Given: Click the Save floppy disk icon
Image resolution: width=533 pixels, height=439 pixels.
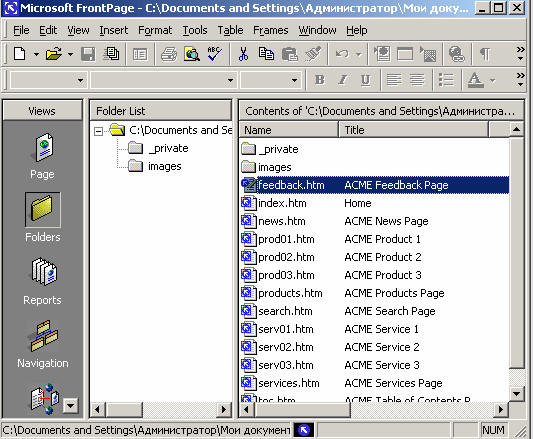Looking at the screenshot, I should click(x=88, y=54).
